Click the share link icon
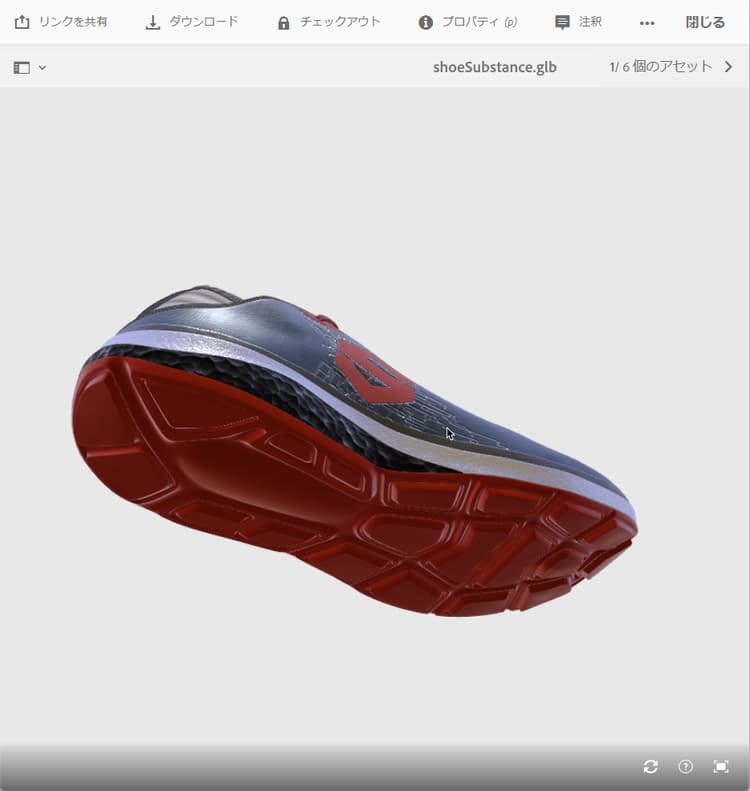 [x=22, y=22]
